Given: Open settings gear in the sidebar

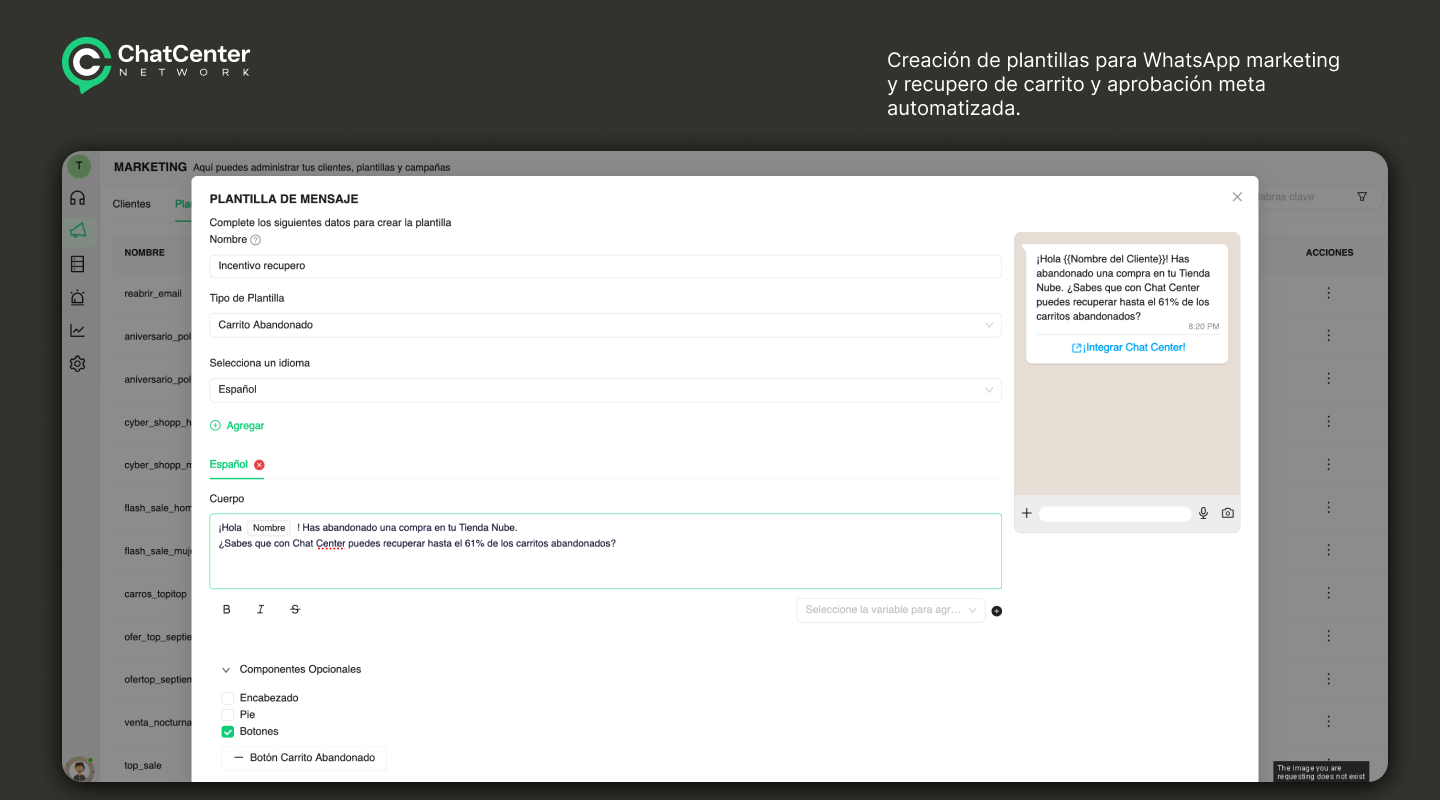Looking at the screenshot, I should 78,364.
